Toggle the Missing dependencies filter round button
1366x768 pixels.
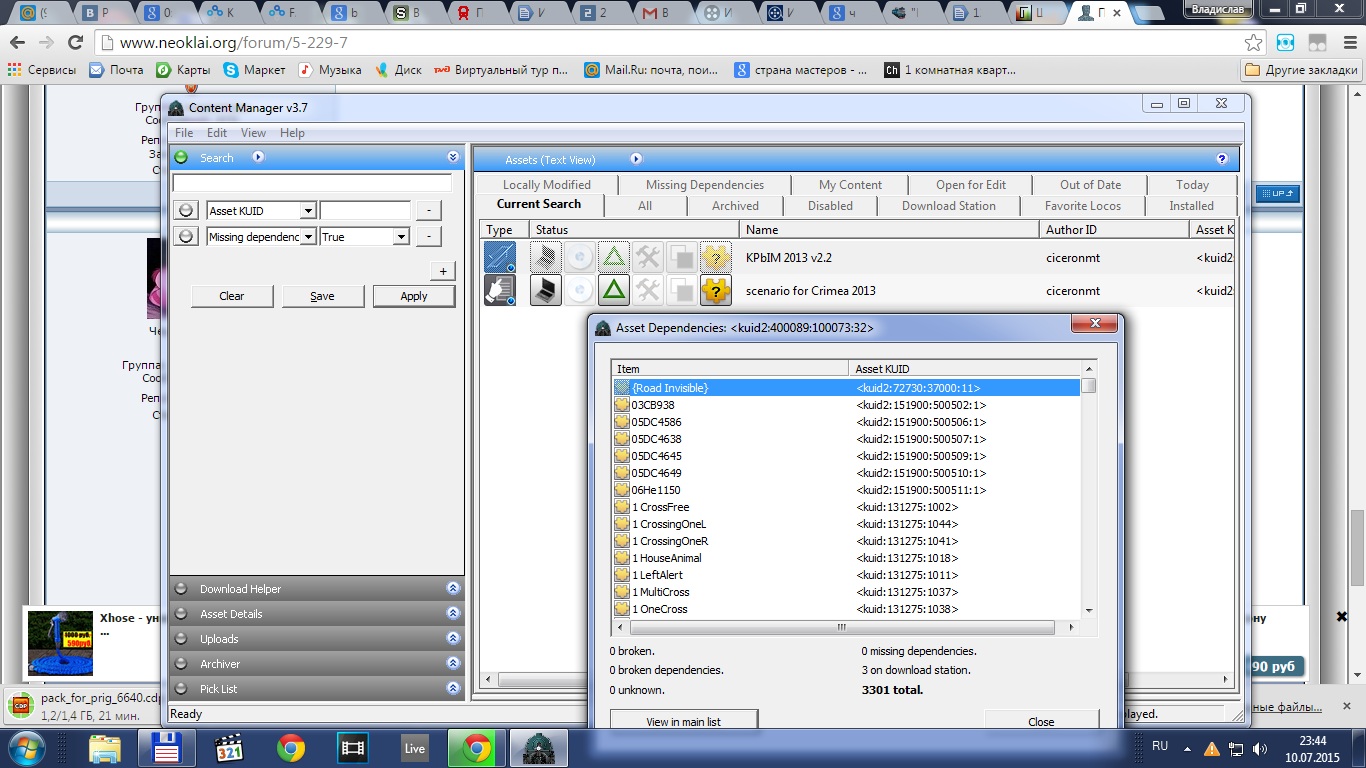(185, 237)
